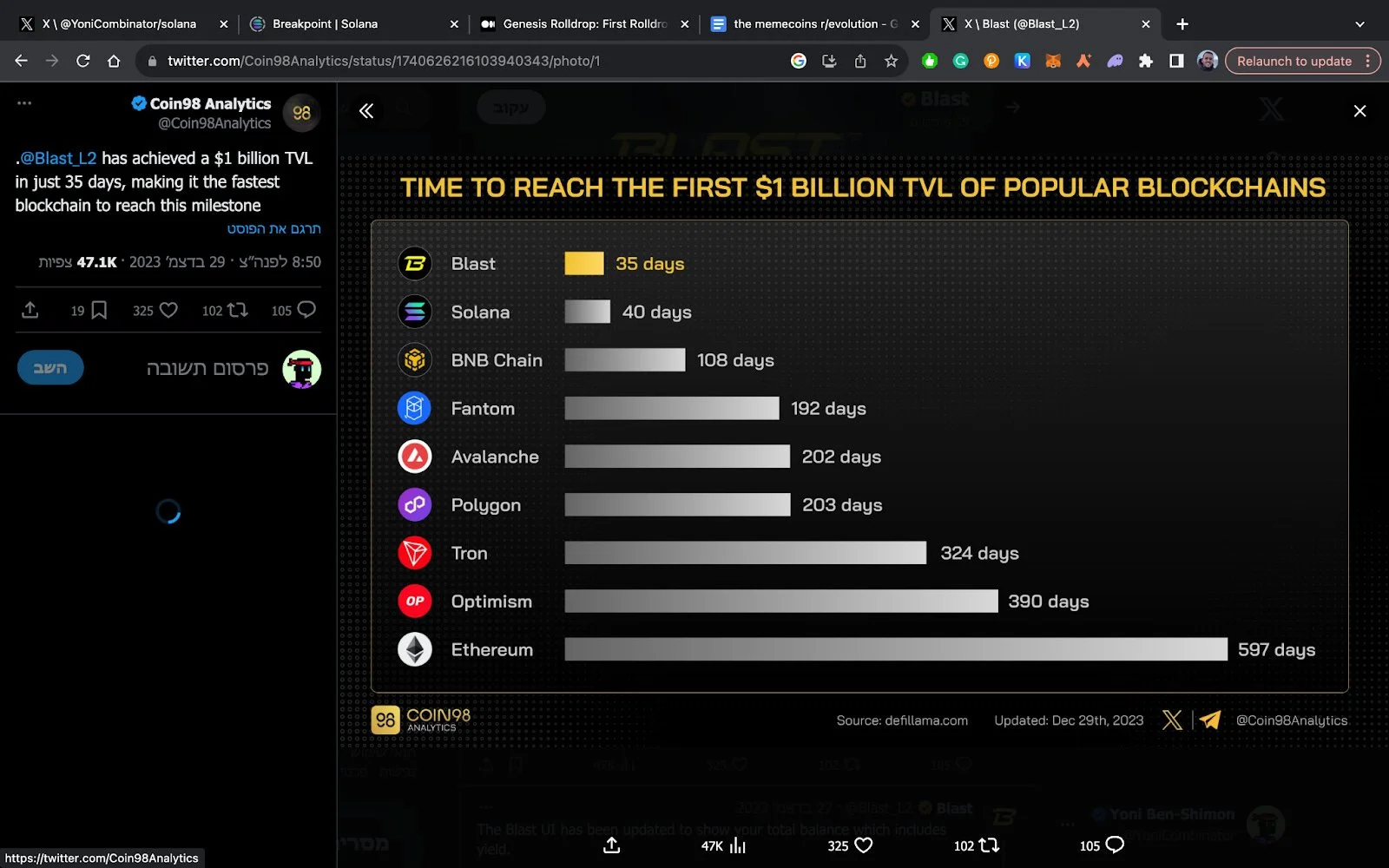Image resolution: width=1389 pixels, height=868 pixels.
Task: Open the Extensions puzzle icon
Action: point(1146,61)
